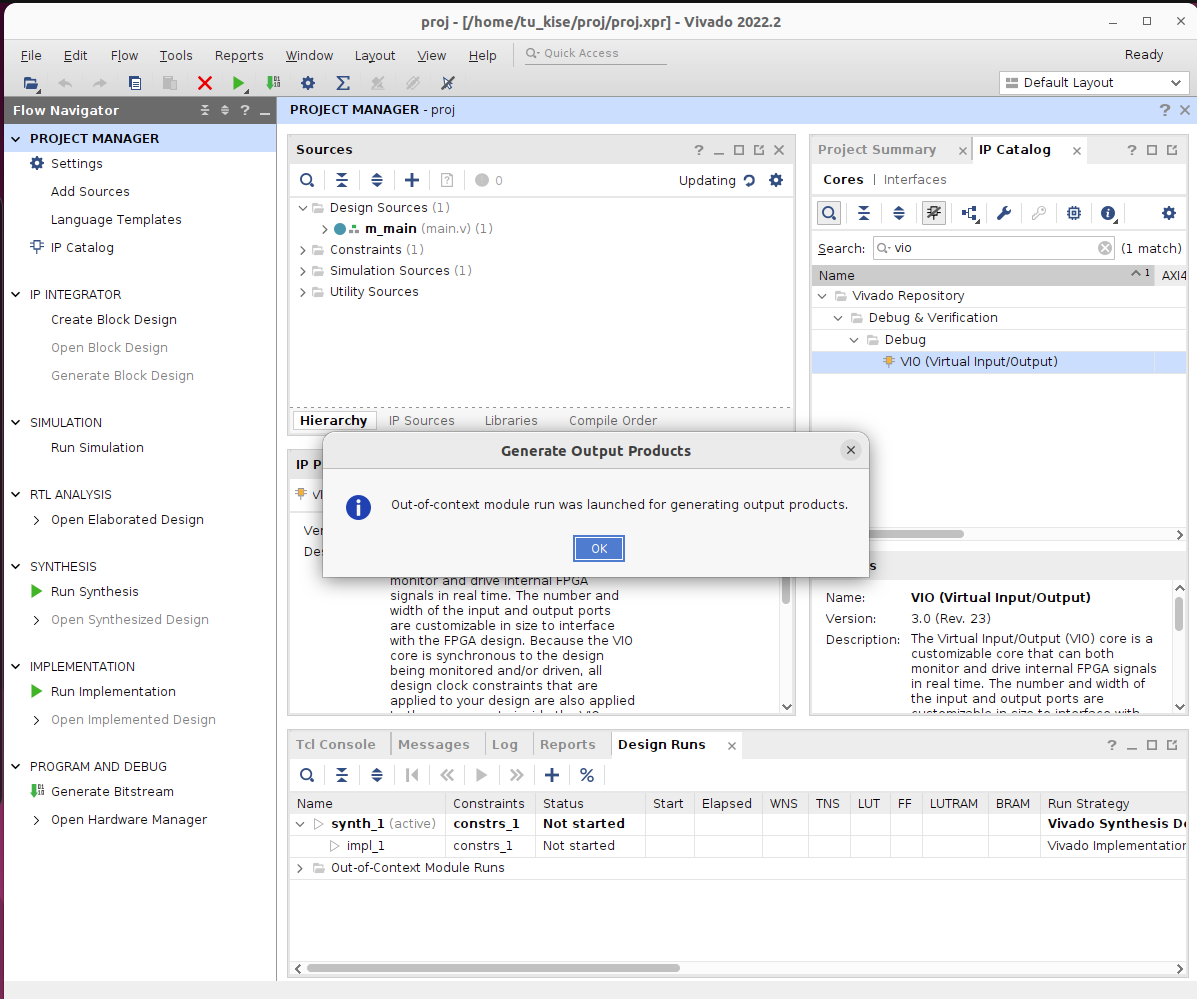Toggle the search button in IP Catalog

(829, 213)
